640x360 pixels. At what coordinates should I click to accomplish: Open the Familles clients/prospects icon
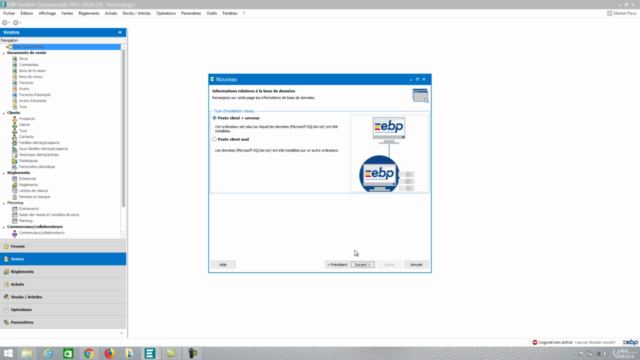tap(15, 143)
